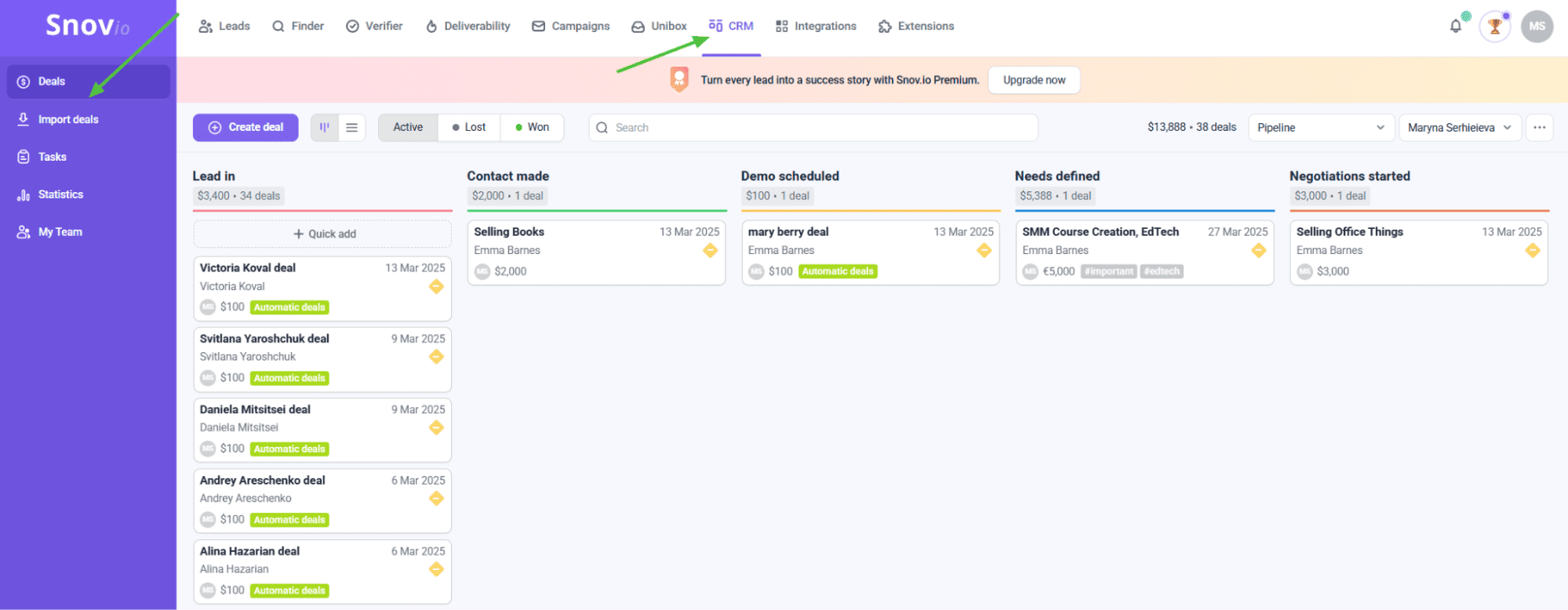Click the Upgrade now button
The image size is (1568, 610).
tap(1034, 80)
